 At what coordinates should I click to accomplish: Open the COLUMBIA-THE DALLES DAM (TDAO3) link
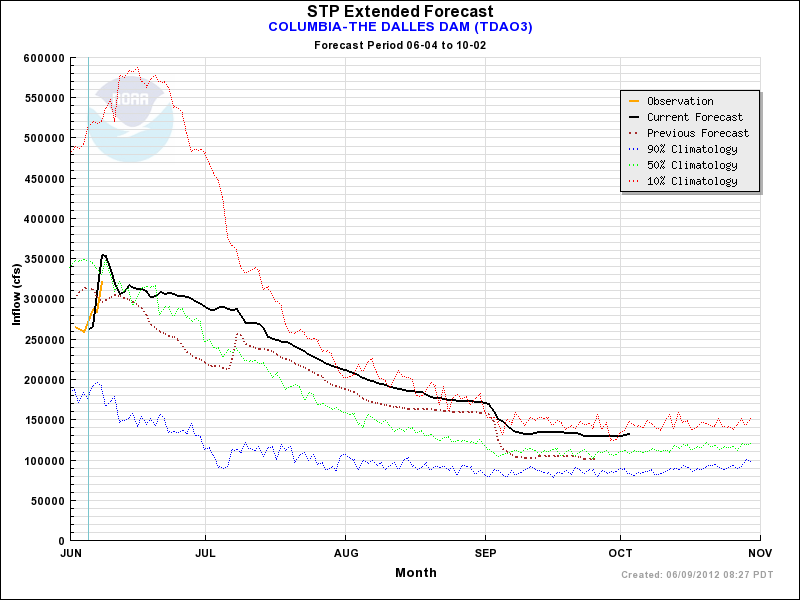(400, 27)
